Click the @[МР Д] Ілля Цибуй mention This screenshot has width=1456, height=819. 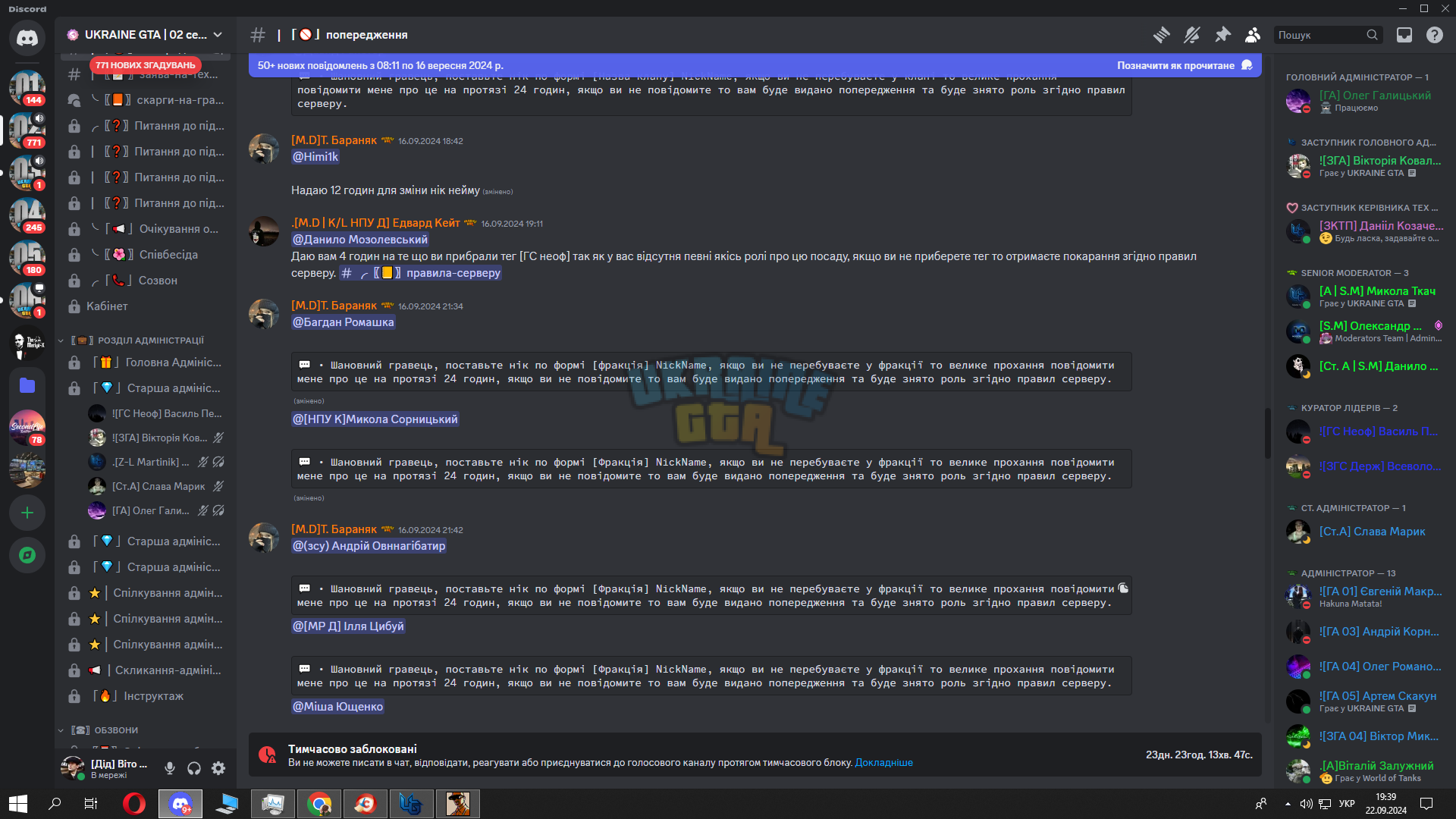[x=349, y=626]
